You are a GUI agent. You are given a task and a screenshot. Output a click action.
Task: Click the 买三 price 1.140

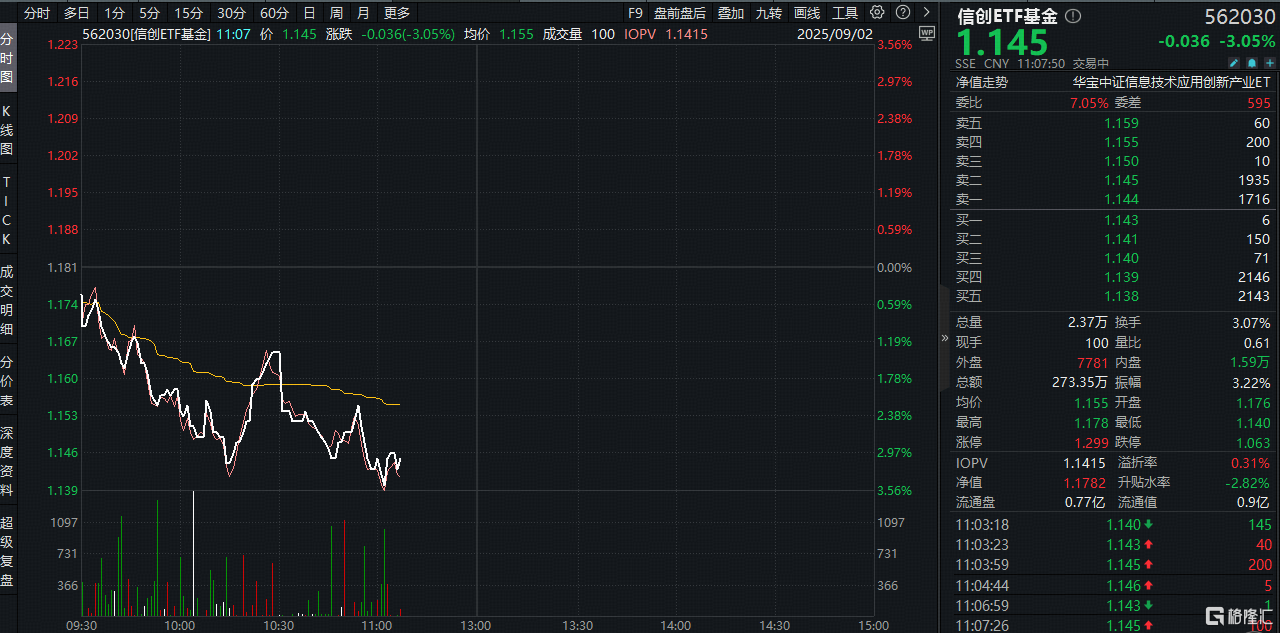1121,258
